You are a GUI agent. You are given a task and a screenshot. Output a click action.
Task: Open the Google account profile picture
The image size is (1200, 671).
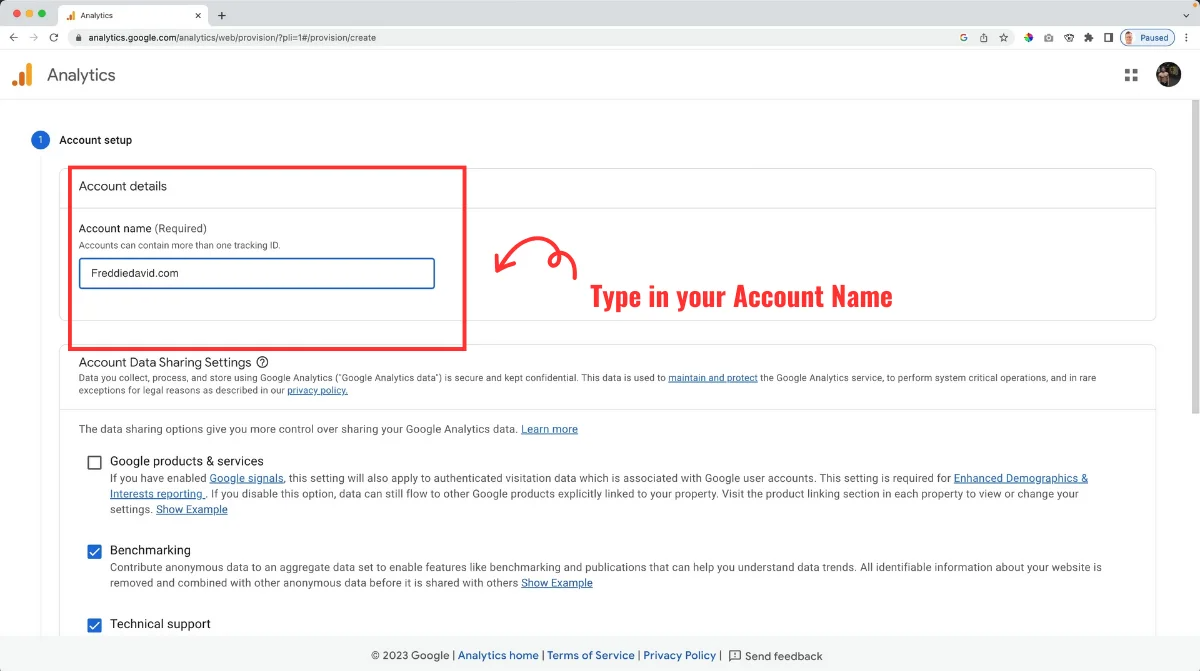pos(1168,74)
